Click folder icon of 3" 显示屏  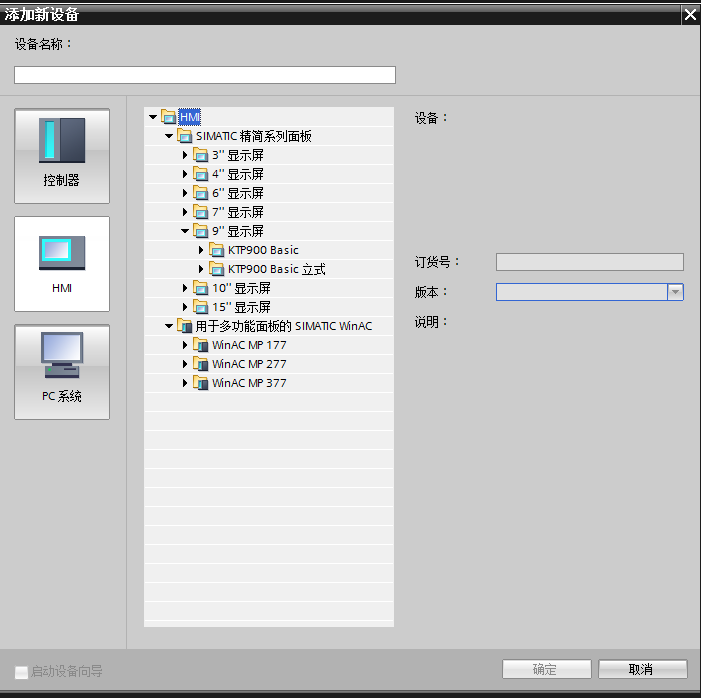pos(201,155)
